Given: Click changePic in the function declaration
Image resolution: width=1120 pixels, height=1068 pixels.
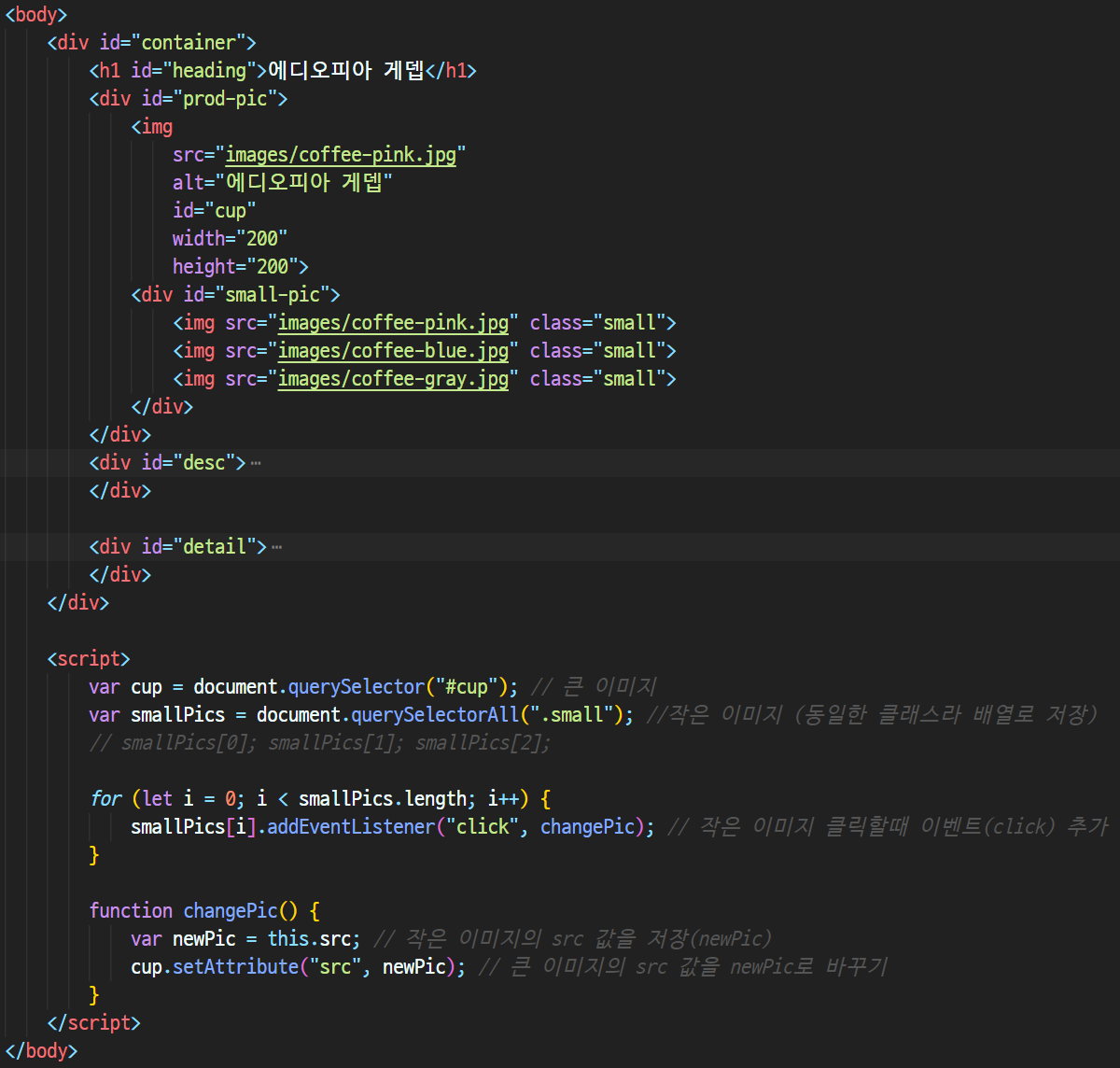Looking at the screenshot, I should coord(231,911).
